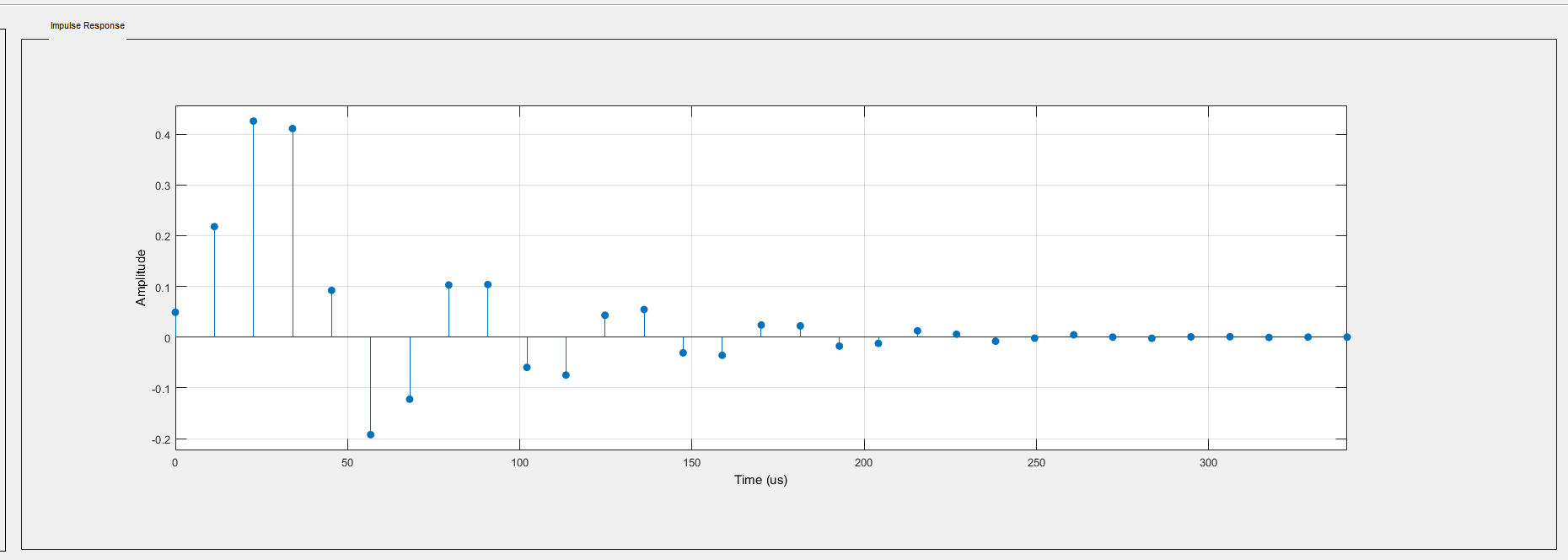
Task: Click the 0.3 tick label on amplitude axis
Action: pos(163,186)
